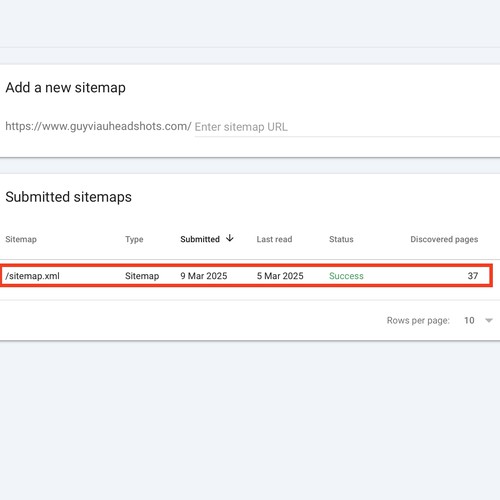500x500 pixels.
Task: Click the Success status text
Action: 346,276
